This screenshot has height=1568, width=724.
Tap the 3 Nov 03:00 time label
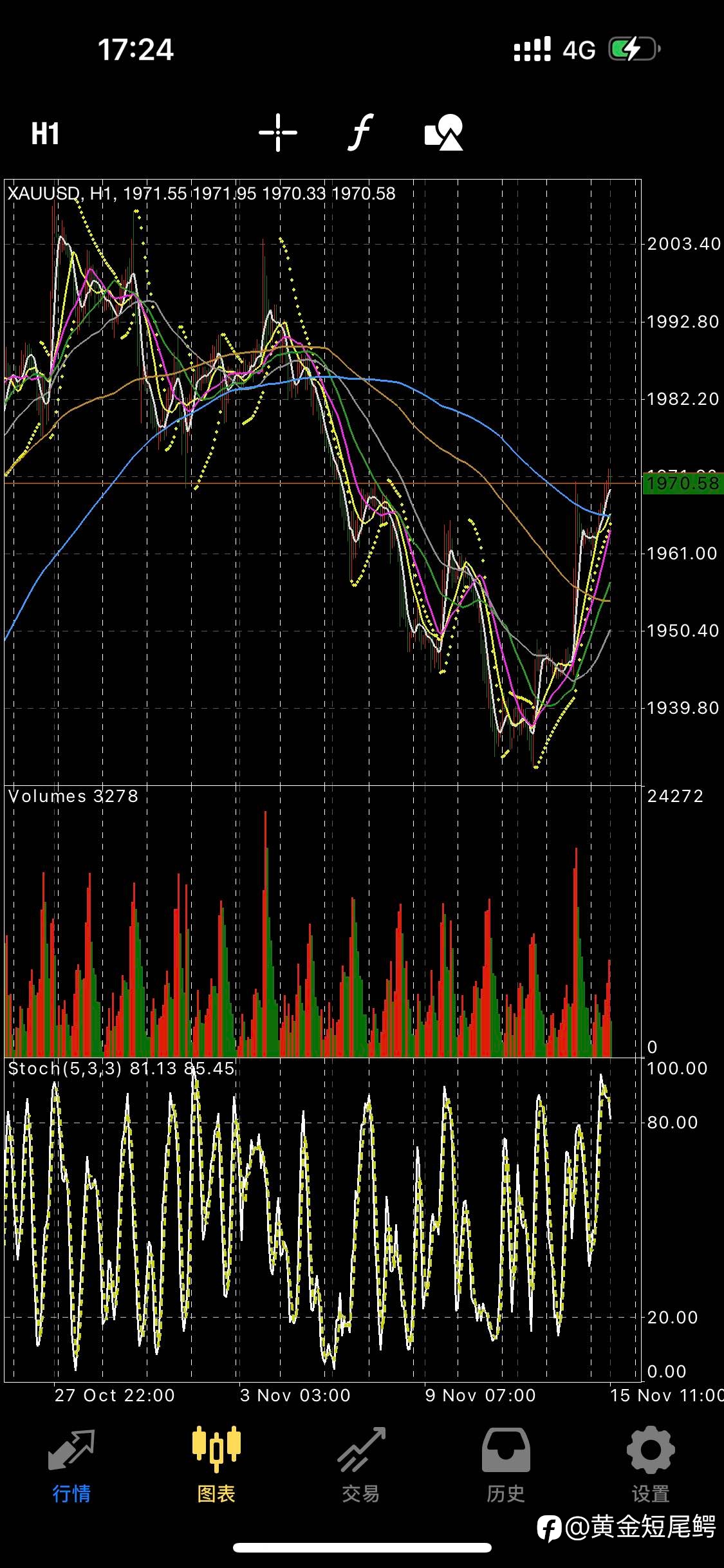click(x=295, y=1395)
